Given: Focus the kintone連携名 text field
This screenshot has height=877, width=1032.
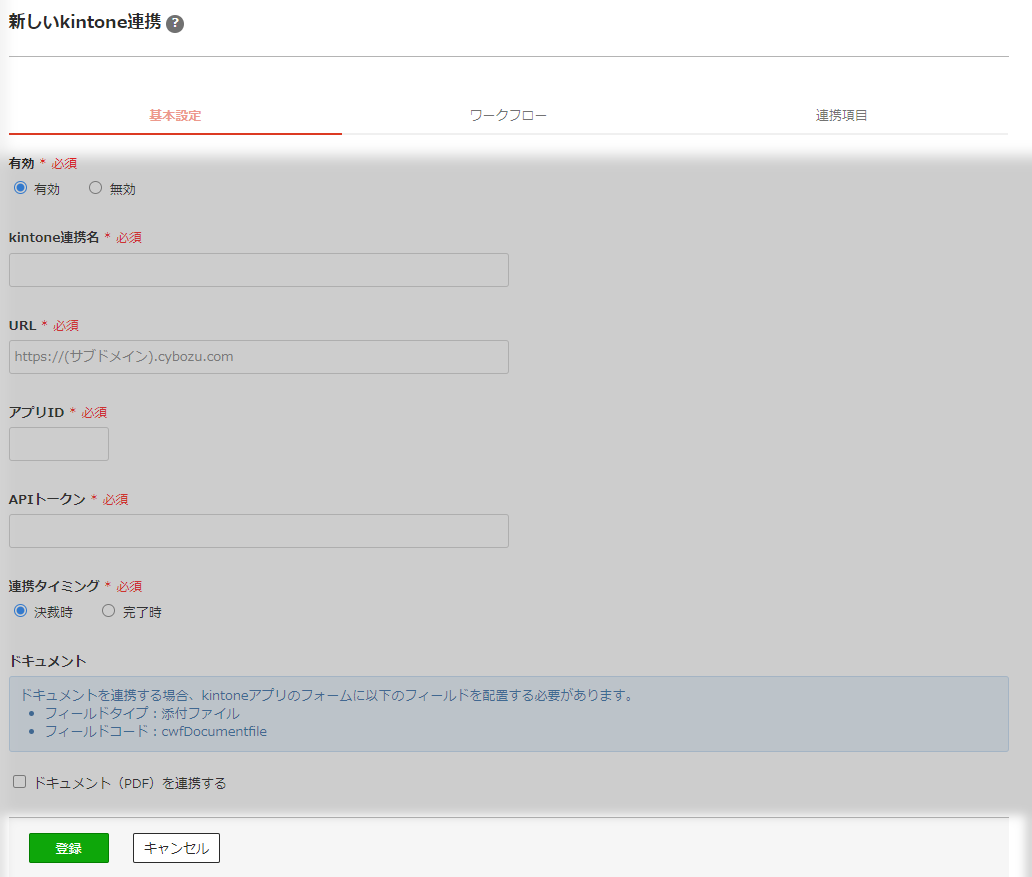Looking at the screenshot, I should click(258, 270).
